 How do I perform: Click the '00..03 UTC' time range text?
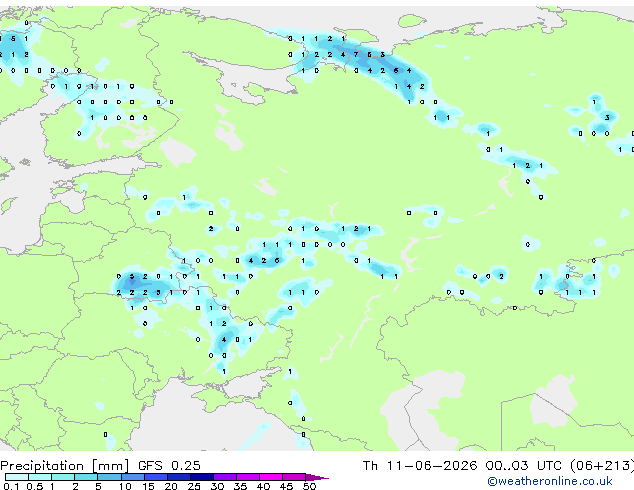[x=524, y=466]
